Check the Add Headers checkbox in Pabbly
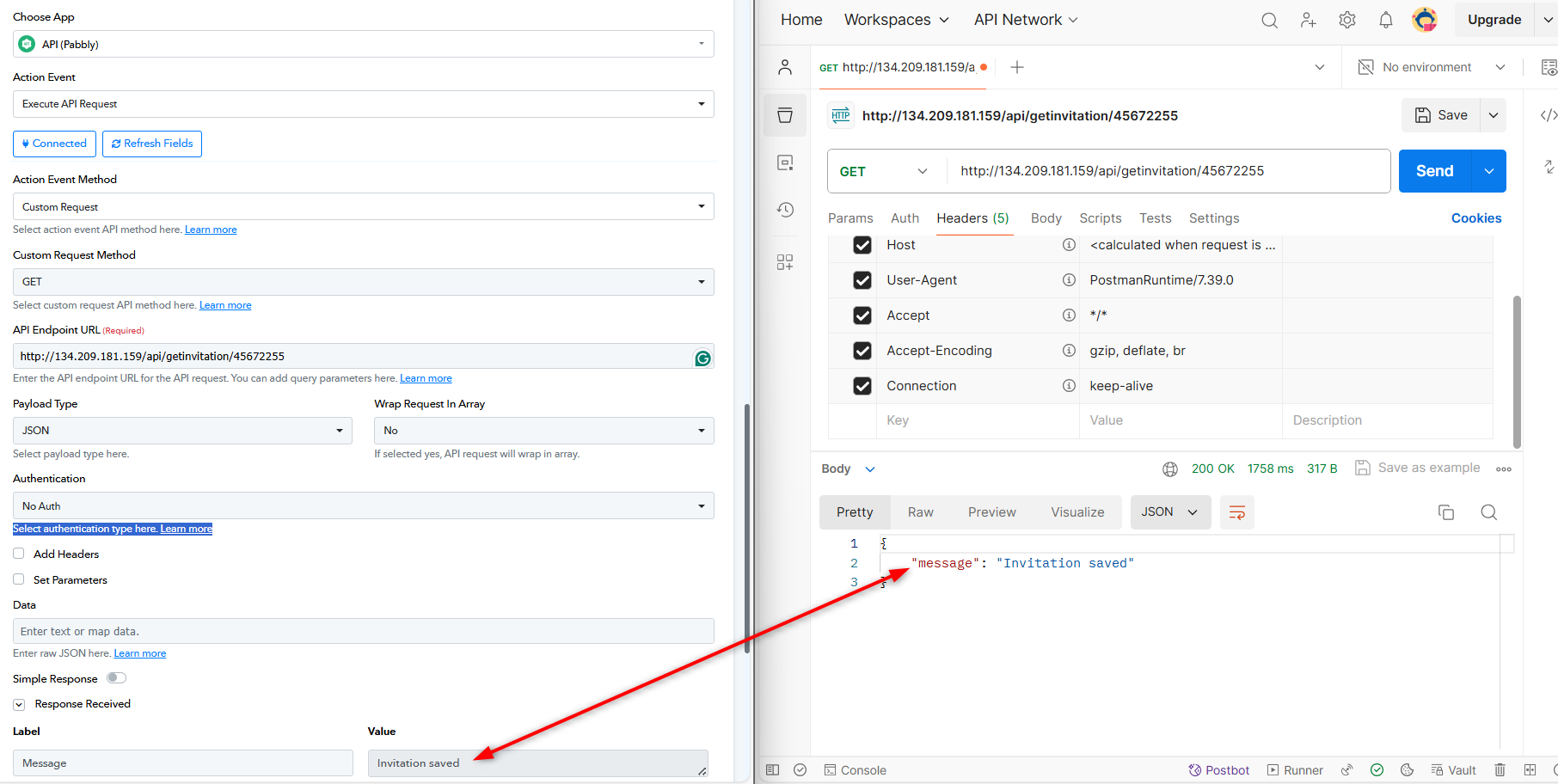 pyautogui.click(x=19, y=554)
